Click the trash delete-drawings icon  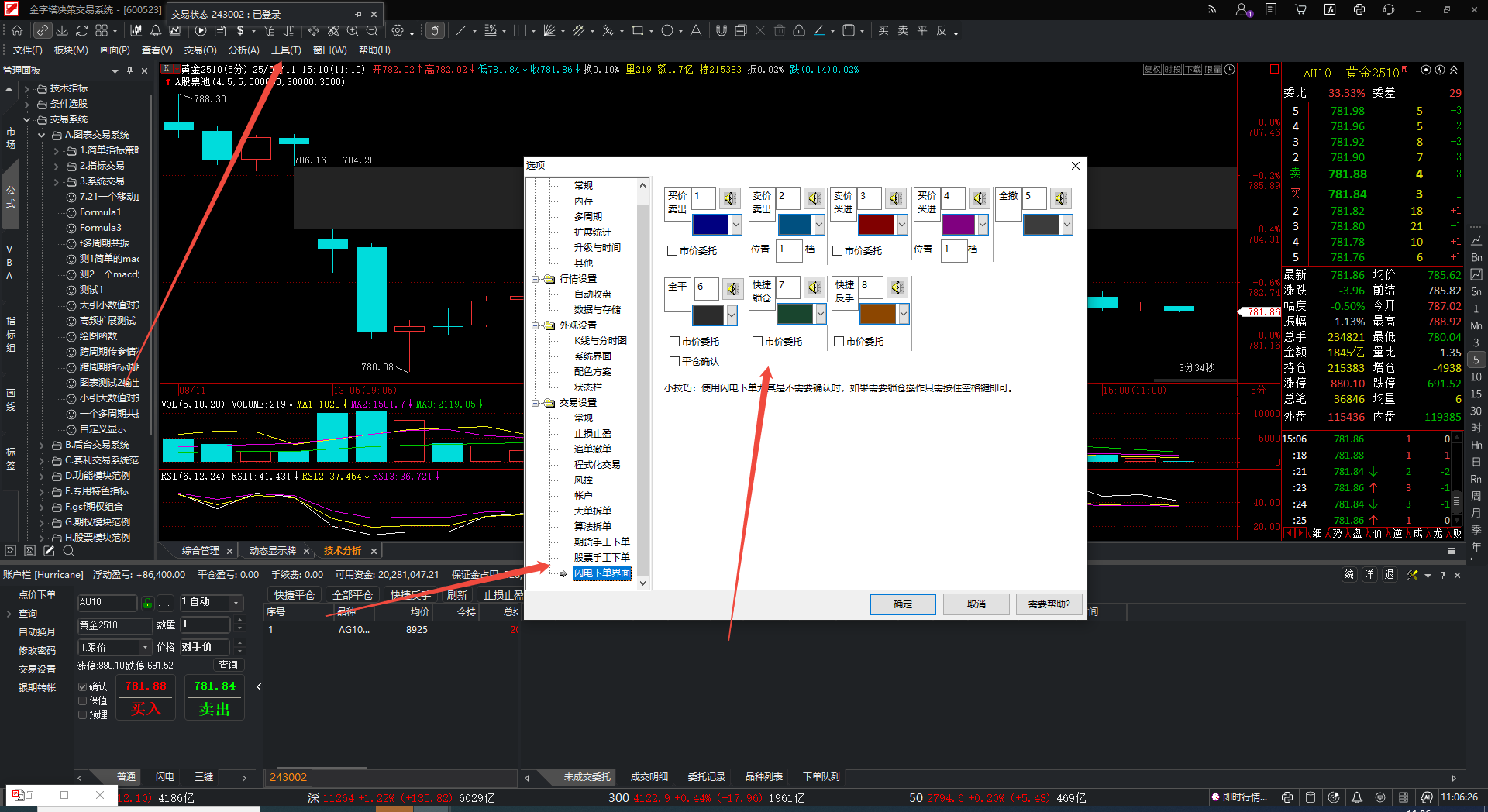(780, 30)
